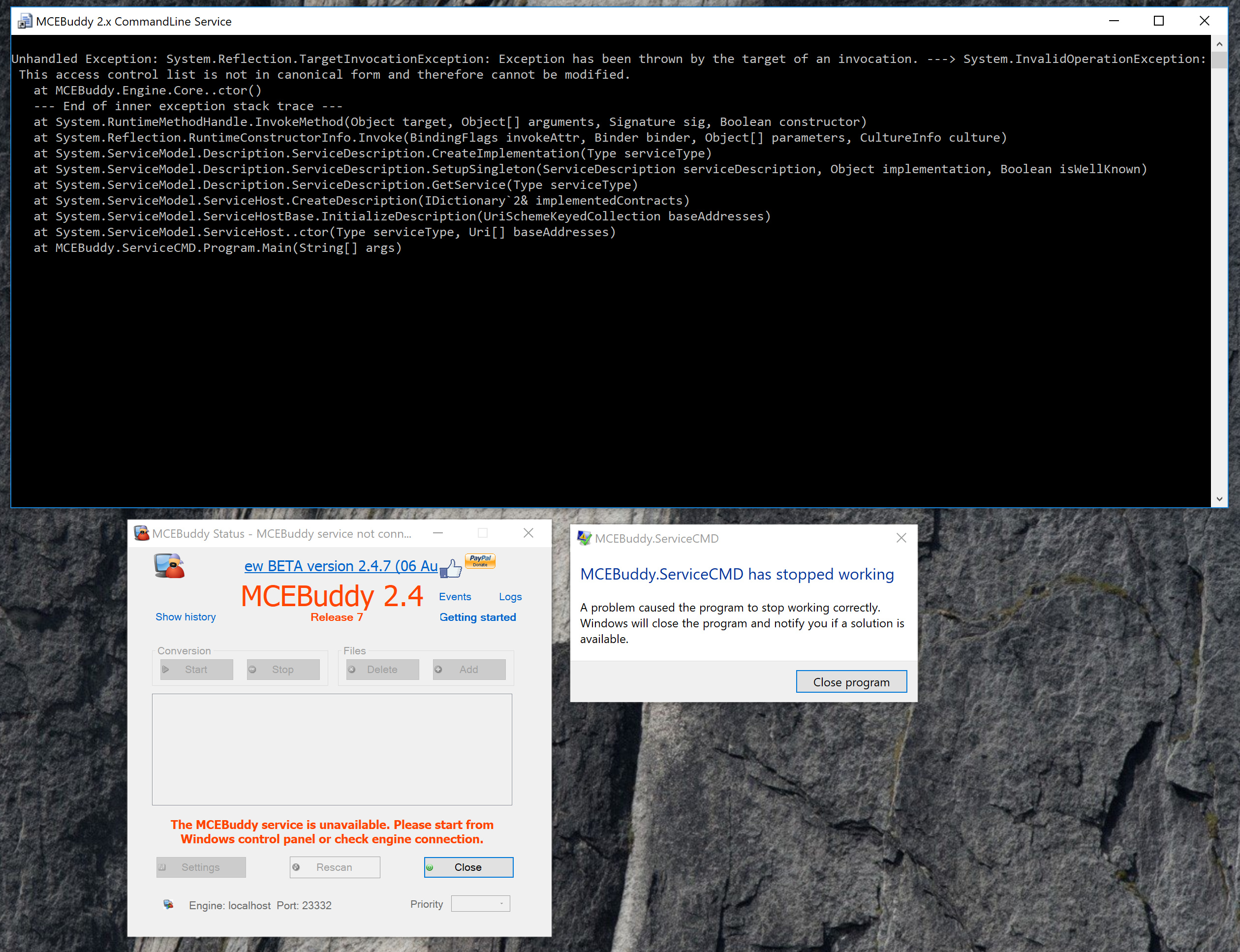Click the thumbs up like icon
Screen dimensions: 1240x952
451,568
